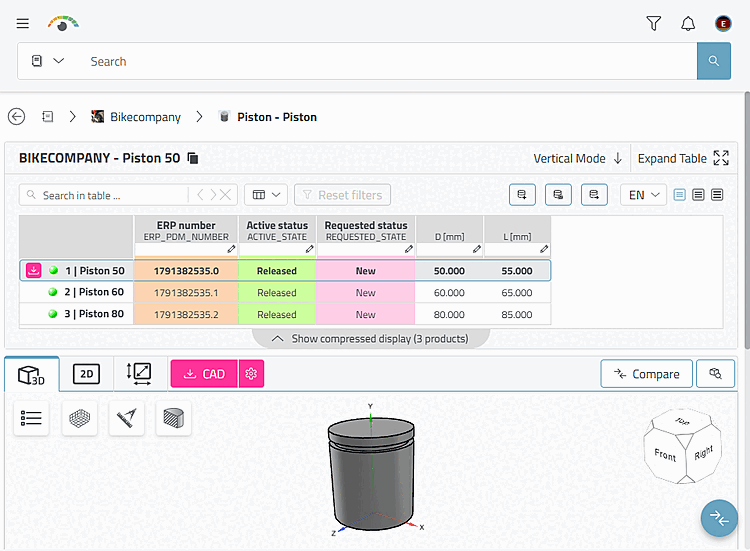Screen dimensions: 750x551
Task: Open the 3D structure list icon
Action: (32, 419)
